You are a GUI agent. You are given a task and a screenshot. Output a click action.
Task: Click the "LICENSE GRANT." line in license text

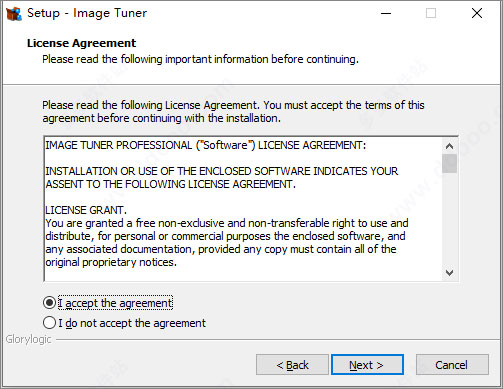[86, 210]
